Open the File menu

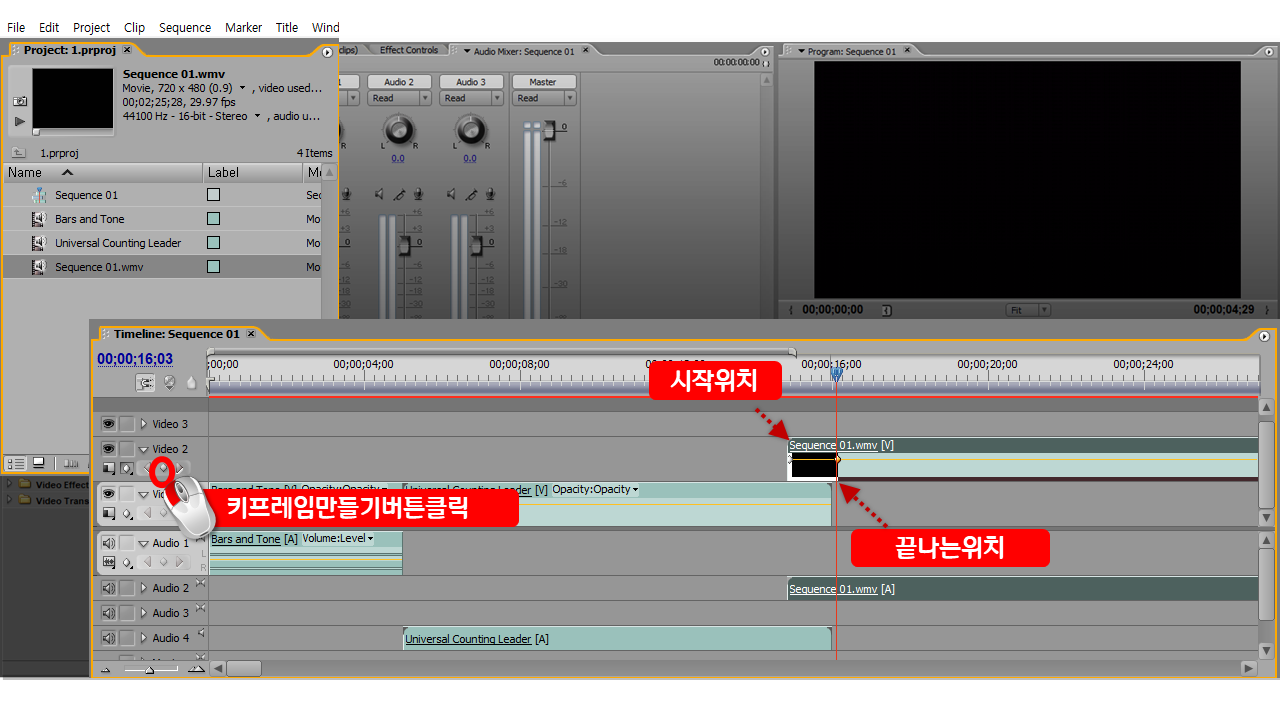click(x=16, y=27)
